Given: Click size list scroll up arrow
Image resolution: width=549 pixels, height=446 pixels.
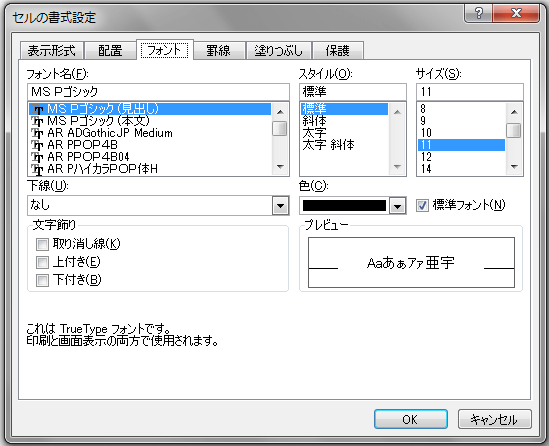Looking at the screenshot, I should click(x=514, y=112).
